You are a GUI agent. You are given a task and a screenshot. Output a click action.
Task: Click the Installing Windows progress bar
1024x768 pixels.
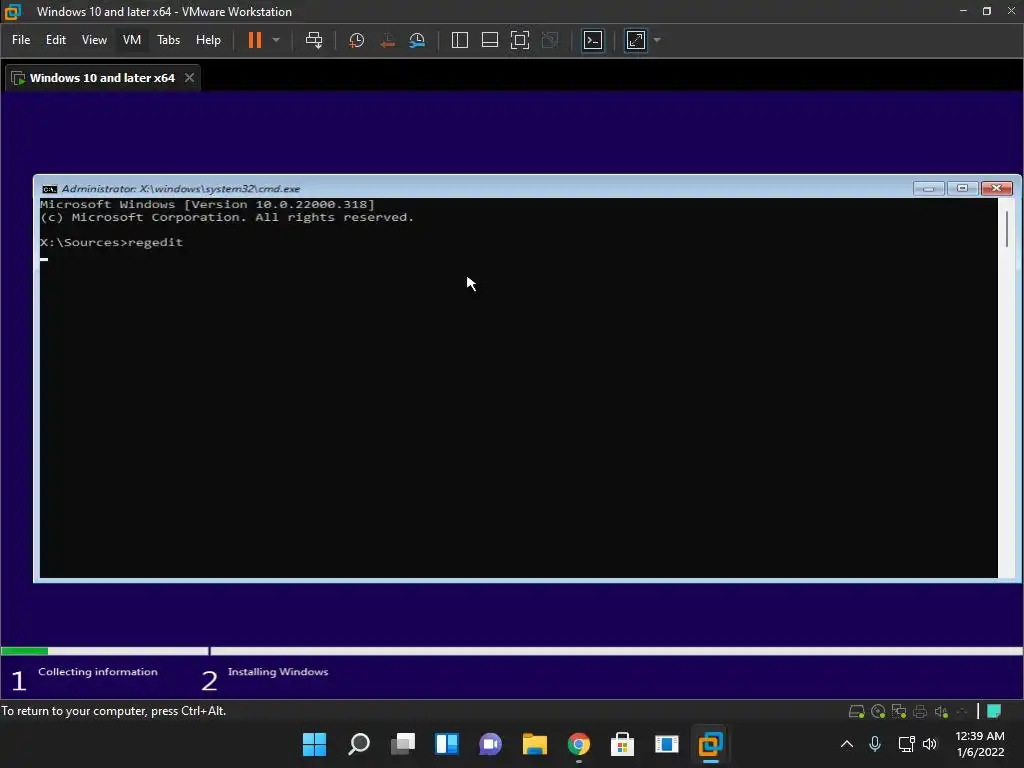coord(616,651)
